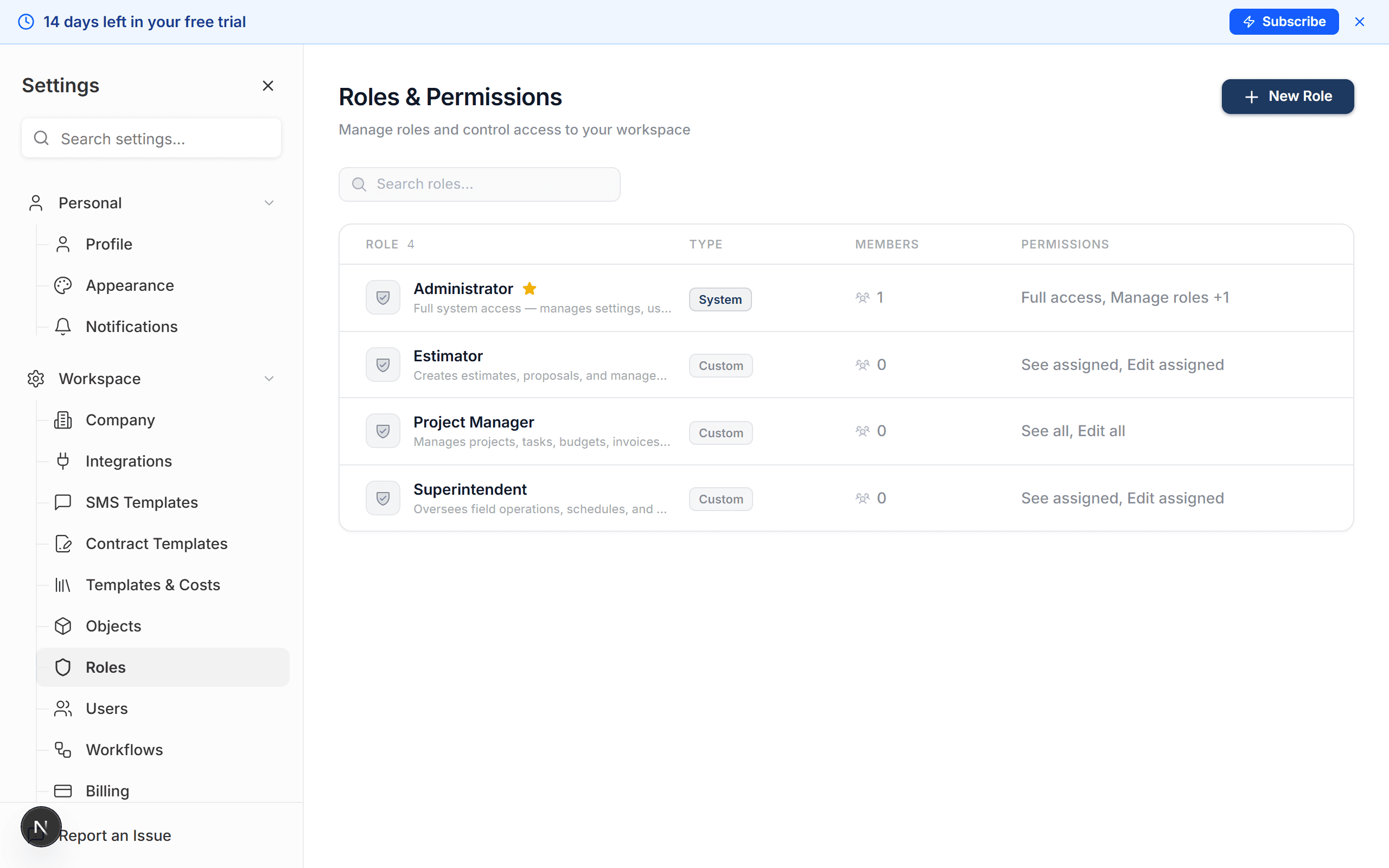Open the Company building icon

(63, 420)
